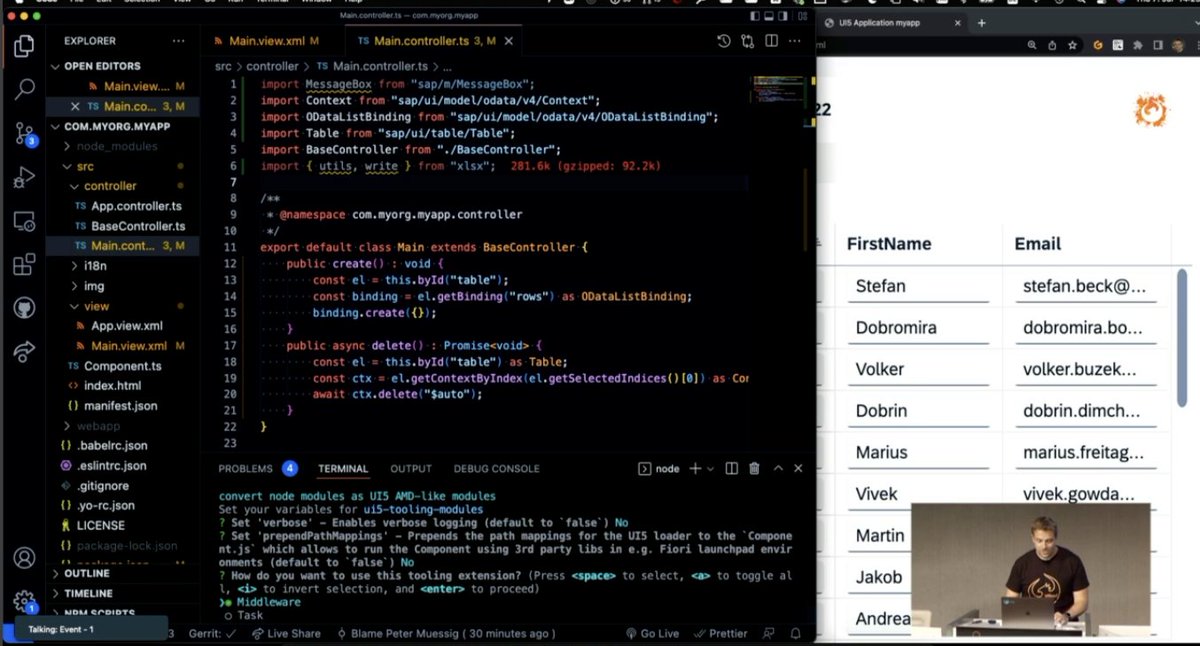Open the Source Control view
1200x646 pixels.
pos(24,134)
